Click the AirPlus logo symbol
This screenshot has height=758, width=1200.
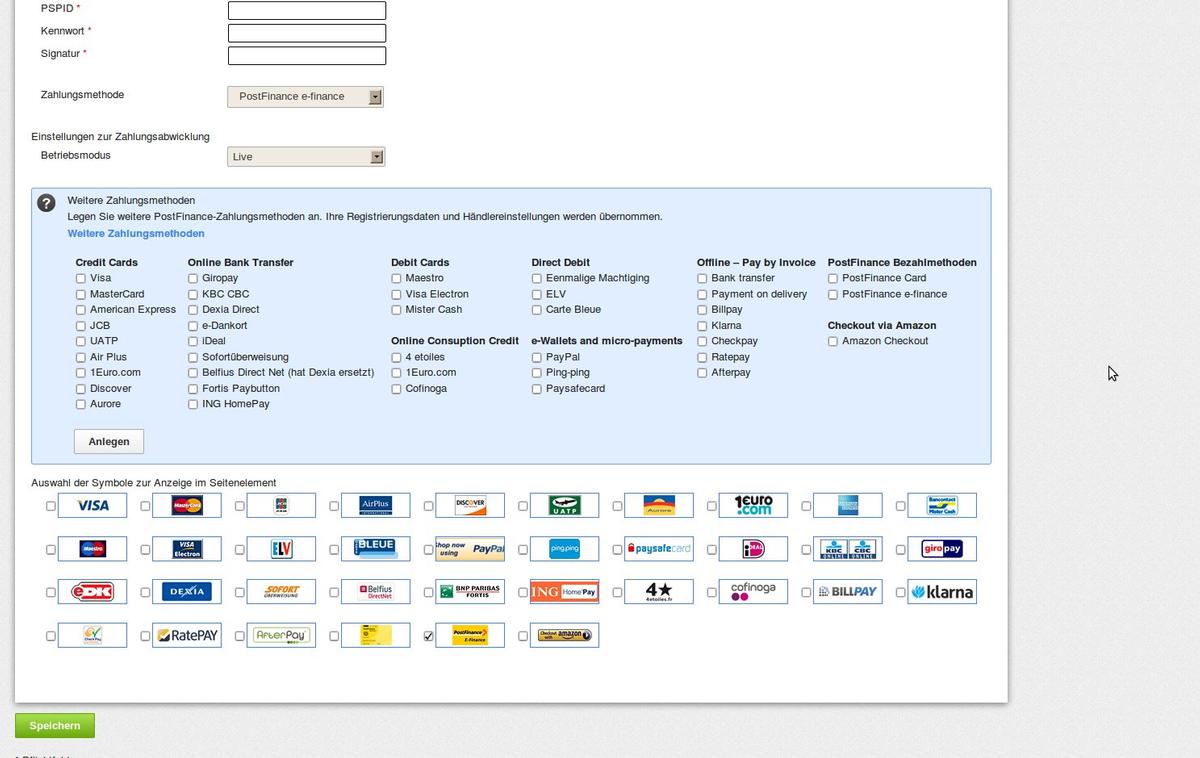tap(375, 505)
